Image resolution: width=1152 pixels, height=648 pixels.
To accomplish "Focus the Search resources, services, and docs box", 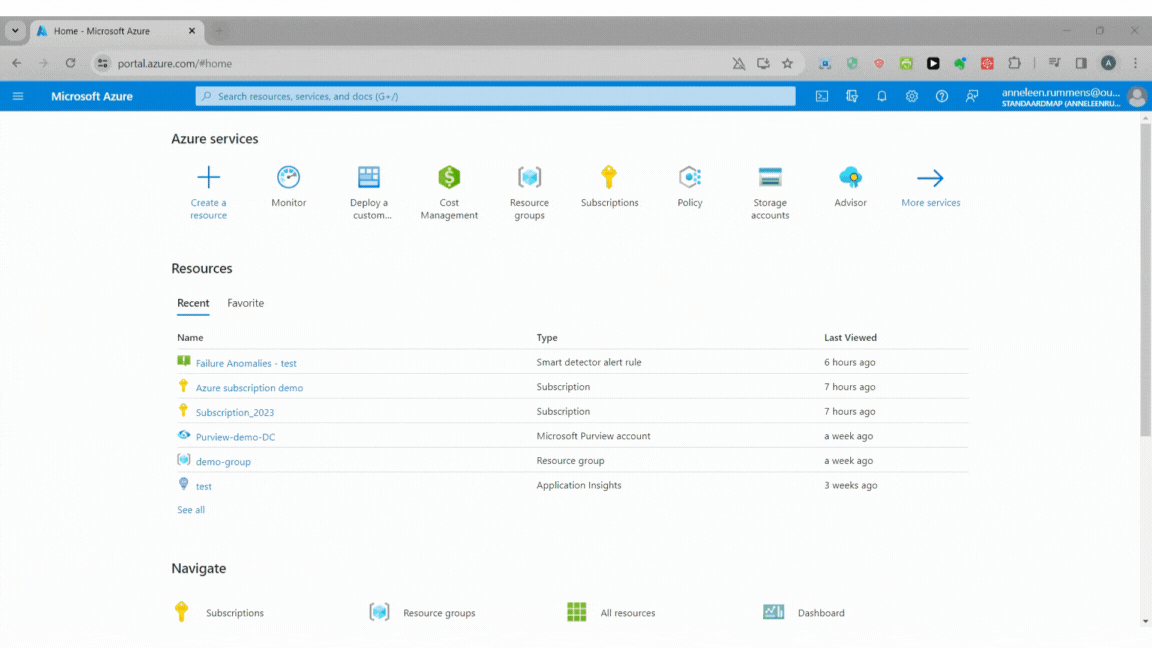I will tap(495, 96).
